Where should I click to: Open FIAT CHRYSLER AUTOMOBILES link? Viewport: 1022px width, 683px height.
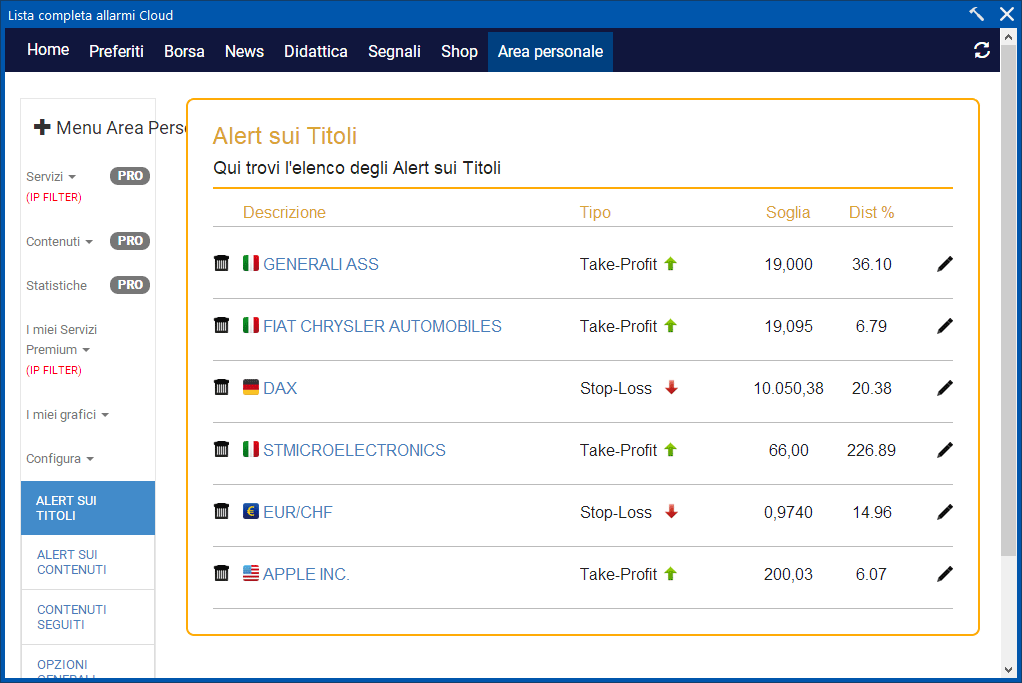click(383, 326)
